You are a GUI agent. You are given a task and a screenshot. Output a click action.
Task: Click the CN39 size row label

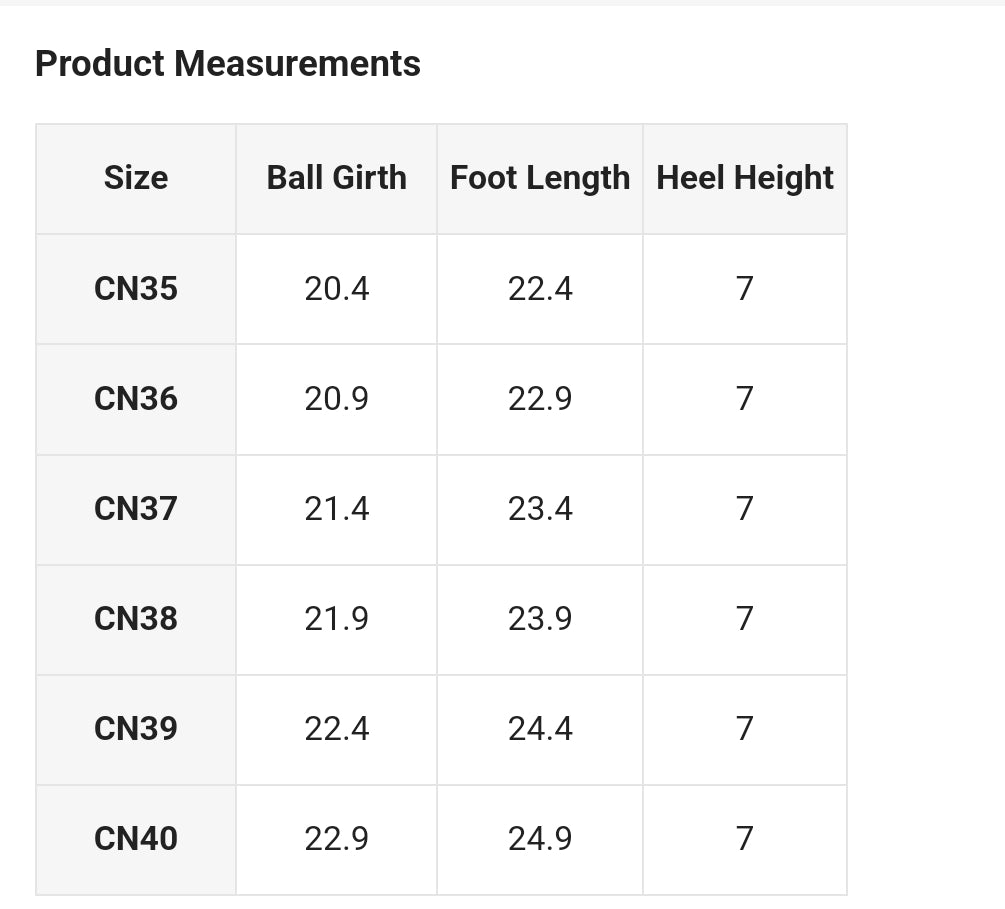[x=136, y=729]
